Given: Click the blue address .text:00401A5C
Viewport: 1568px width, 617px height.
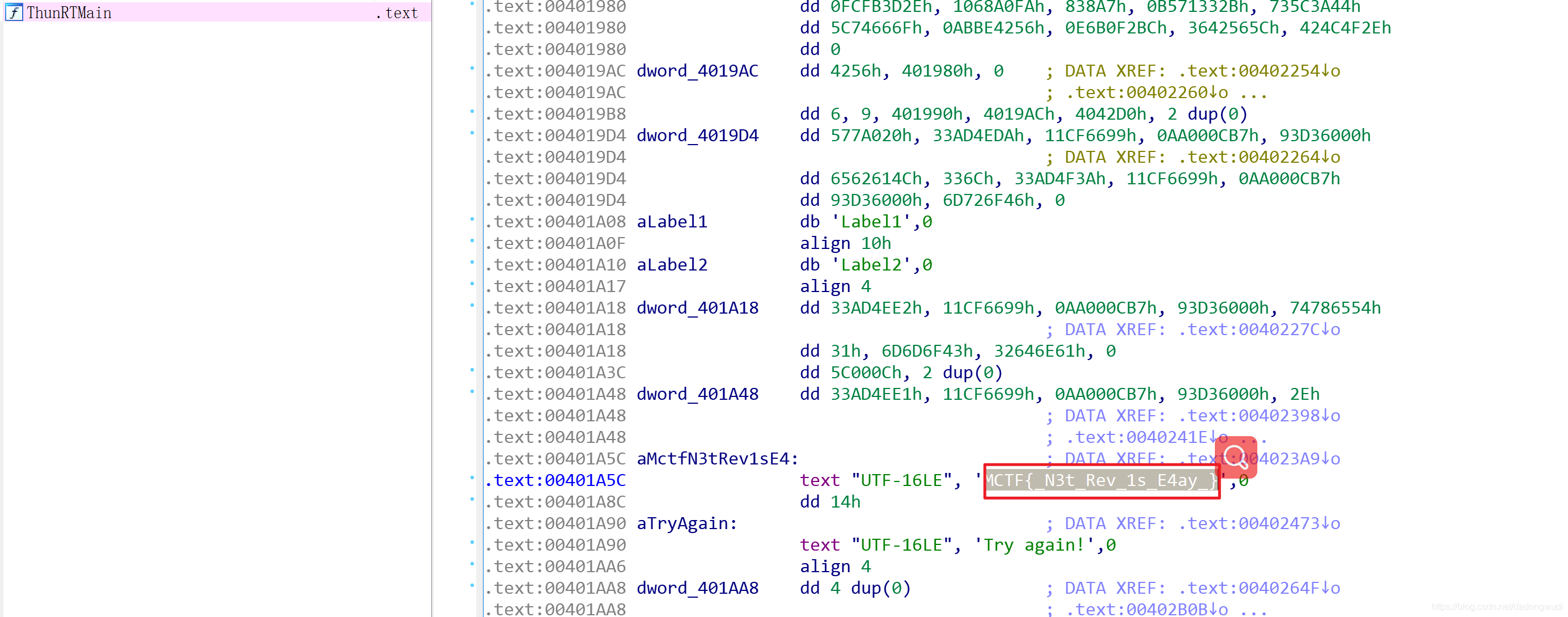Looking at the screenshot, I should (x=555, y=480).
